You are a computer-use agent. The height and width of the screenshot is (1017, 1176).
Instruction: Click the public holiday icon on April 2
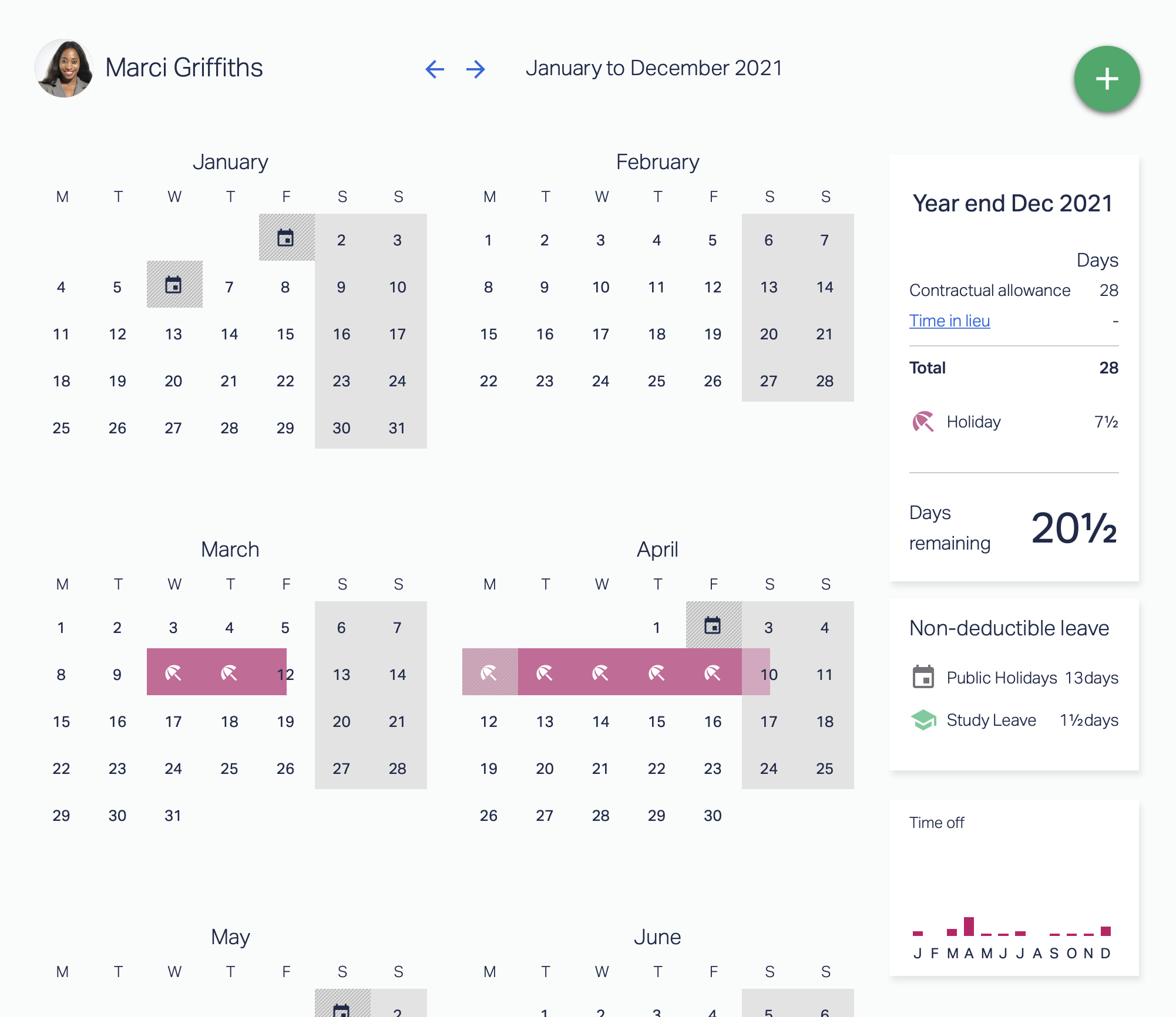coord(713,625)
